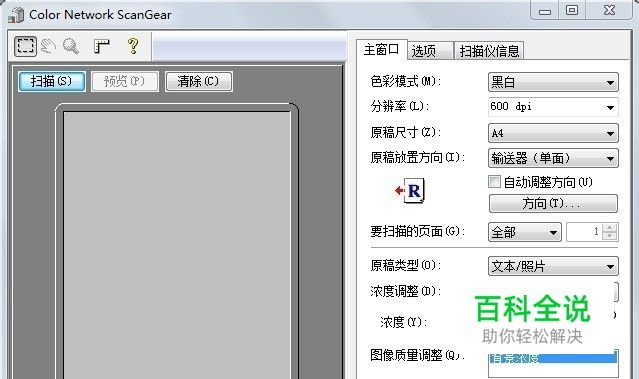
Task: Minimize the Color Network ScanGear window
Action: [x=545, y=11]
